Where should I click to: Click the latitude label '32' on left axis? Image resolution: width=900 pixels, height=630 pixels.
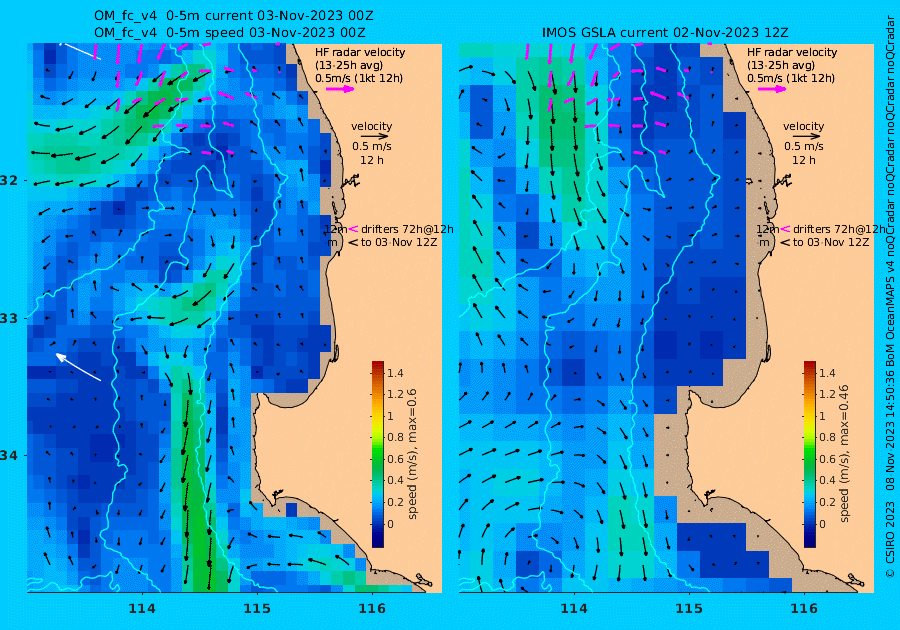pyautogui.click(x=9, y=181)
